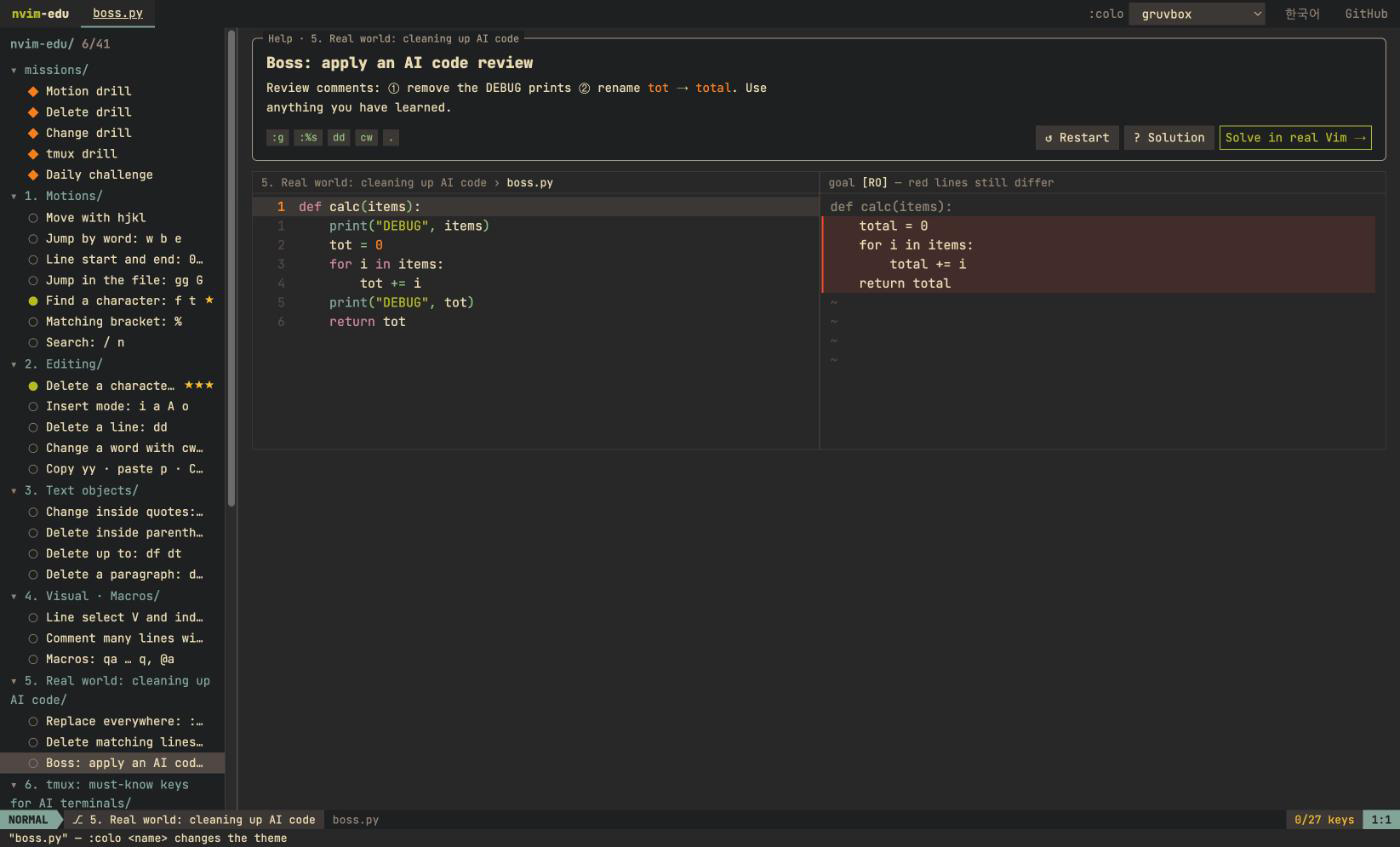Click the three stars beside Delete a character
This screenshot has height=847, width=1400.
(x=199, y=385)
